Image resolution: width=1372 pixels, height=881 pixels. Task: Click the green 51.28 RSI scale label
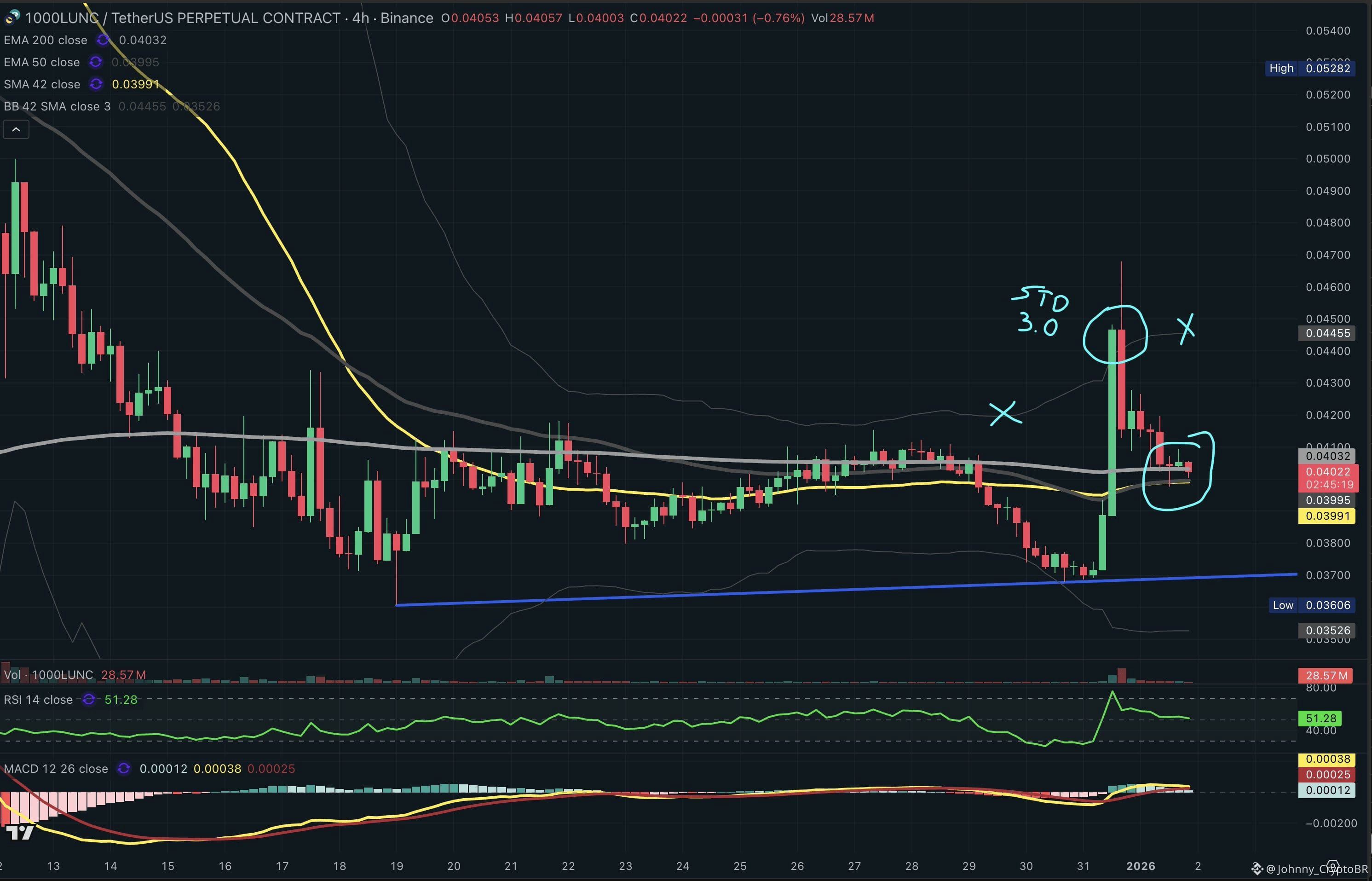point(1321,718)
